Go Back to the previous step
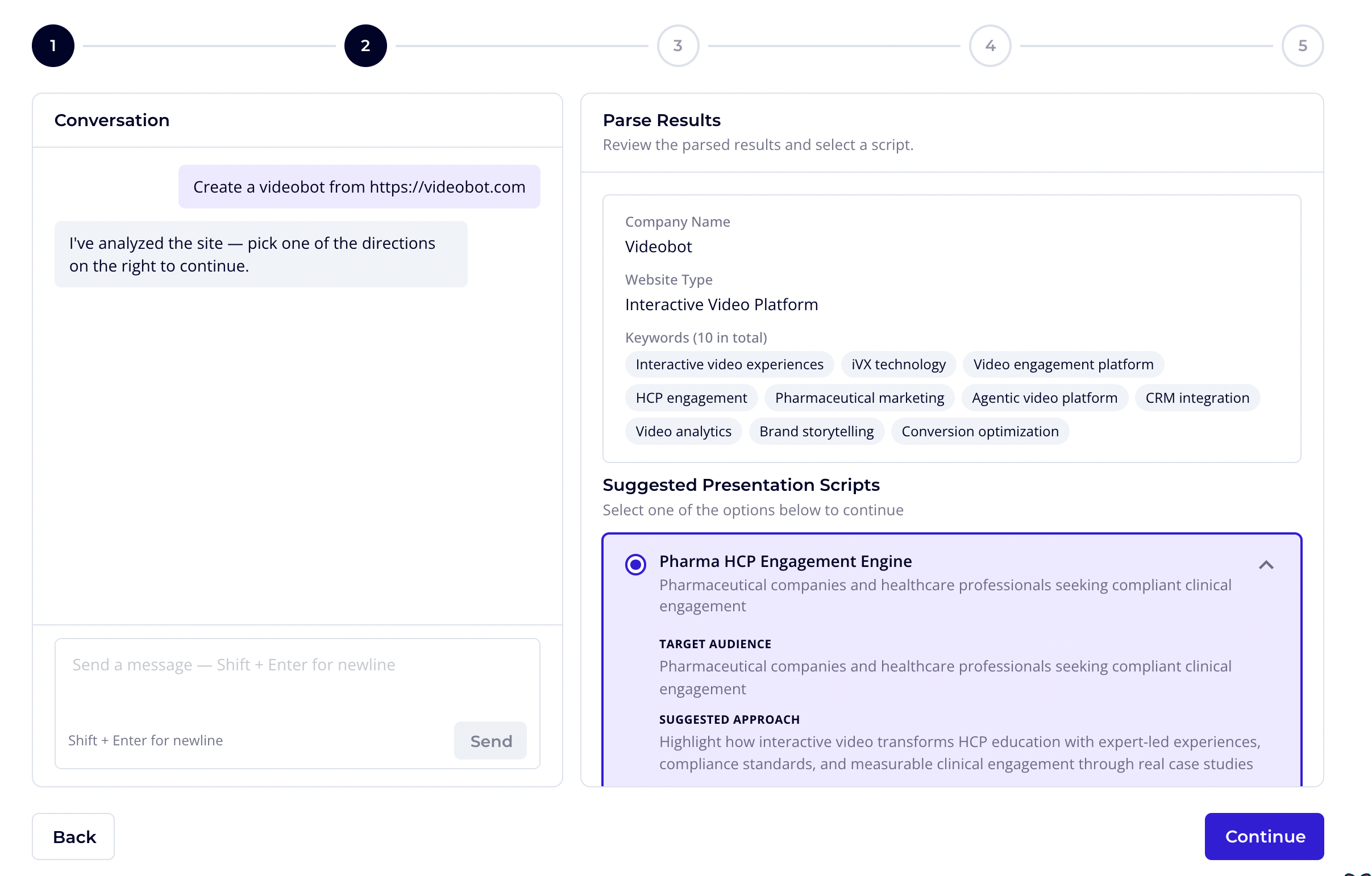 [x=73, y=836]
